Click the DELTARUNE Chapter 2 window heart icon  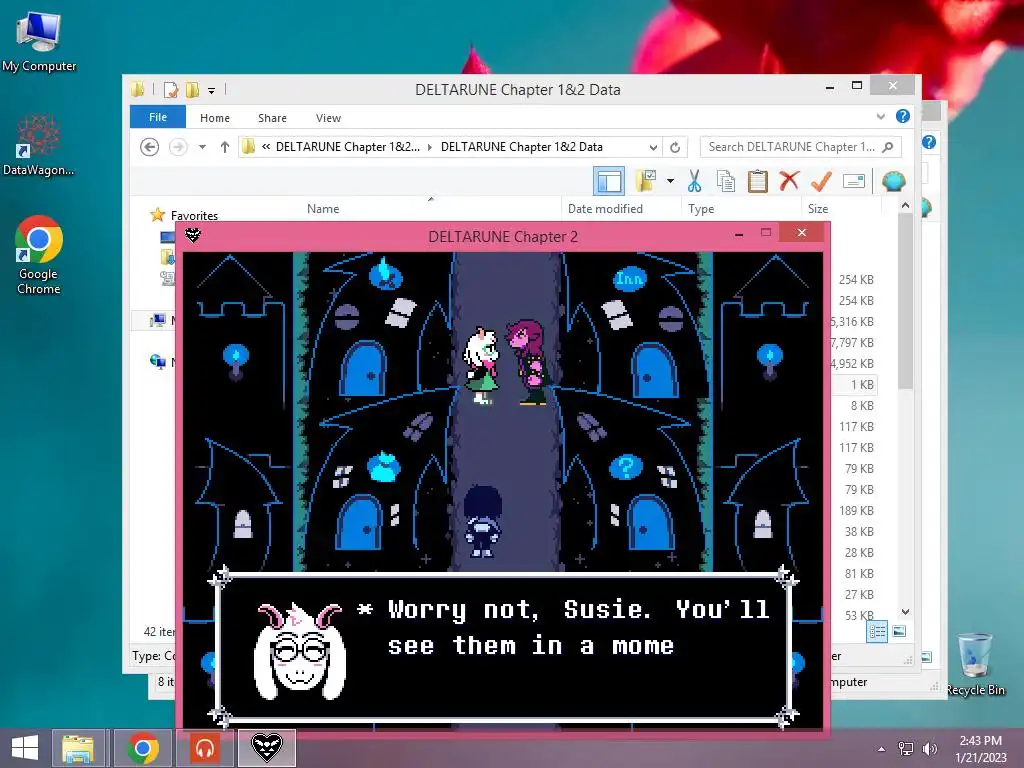[x=193, y=235]
